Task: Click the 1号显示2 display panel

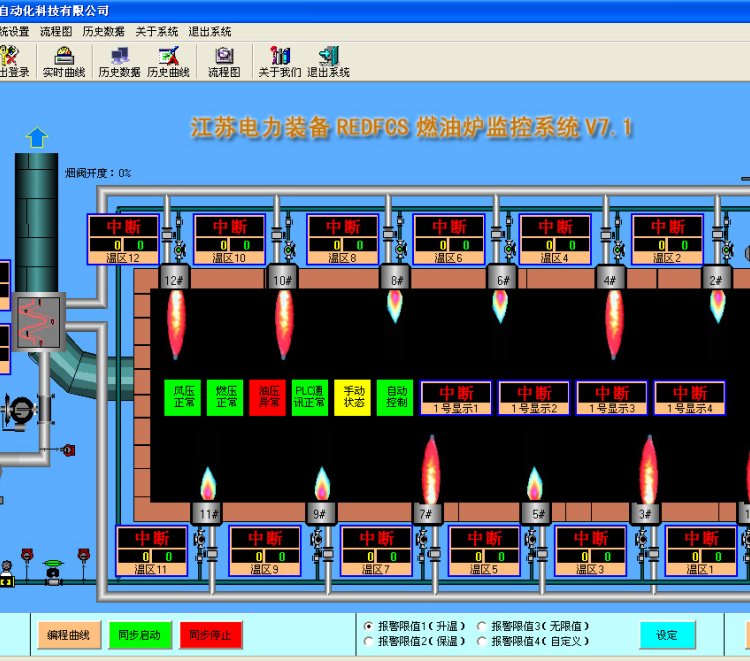Action: click(x=534, y=398)
